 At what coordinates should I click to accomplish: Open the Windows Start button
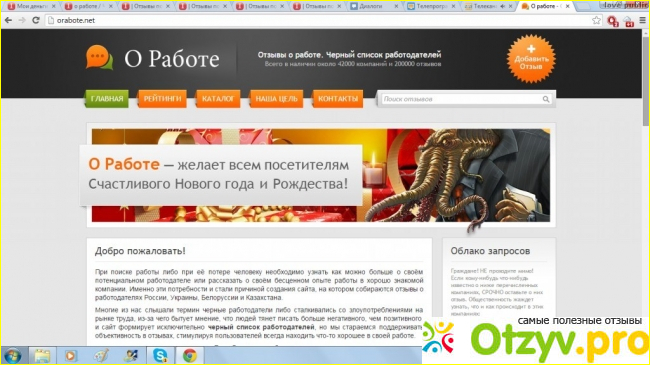pyautogui.click(x=13, y=355)
